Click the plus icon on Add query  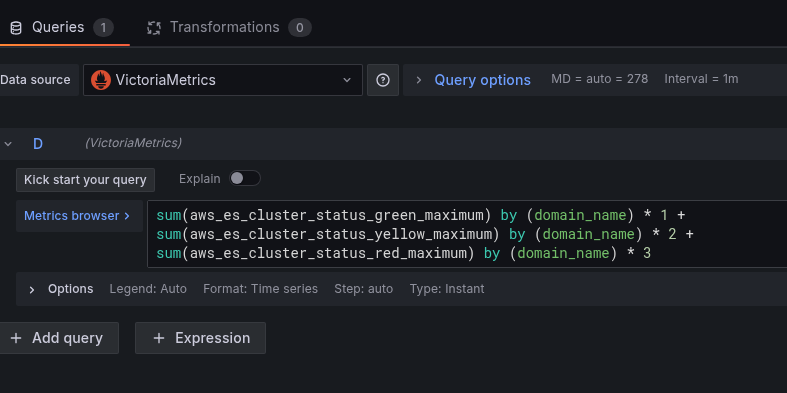tap(16, 338)
